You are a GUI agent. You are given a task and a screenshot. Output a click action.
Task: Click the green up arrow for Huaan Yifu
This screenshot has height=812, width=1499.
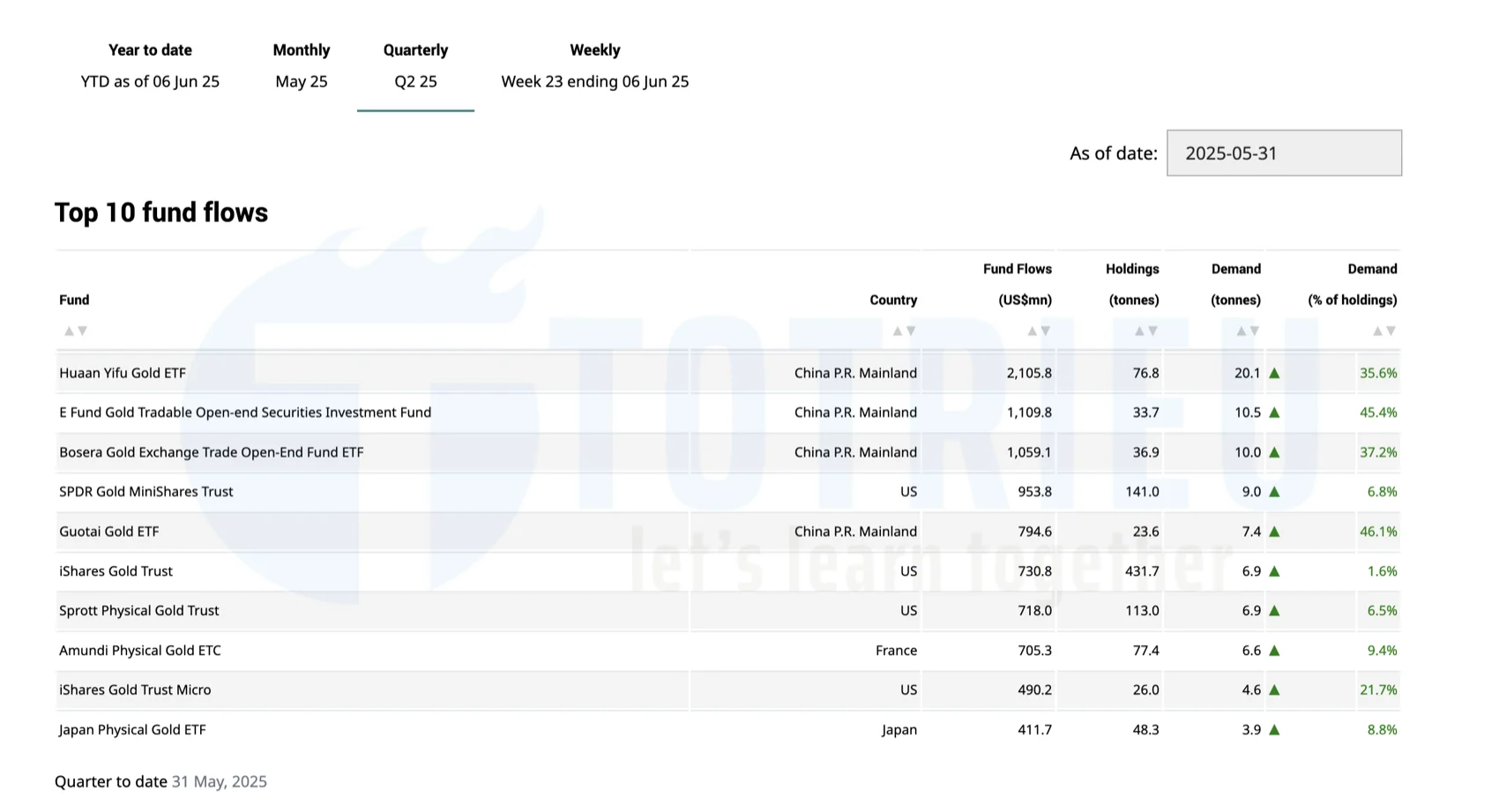point(1274,373)
